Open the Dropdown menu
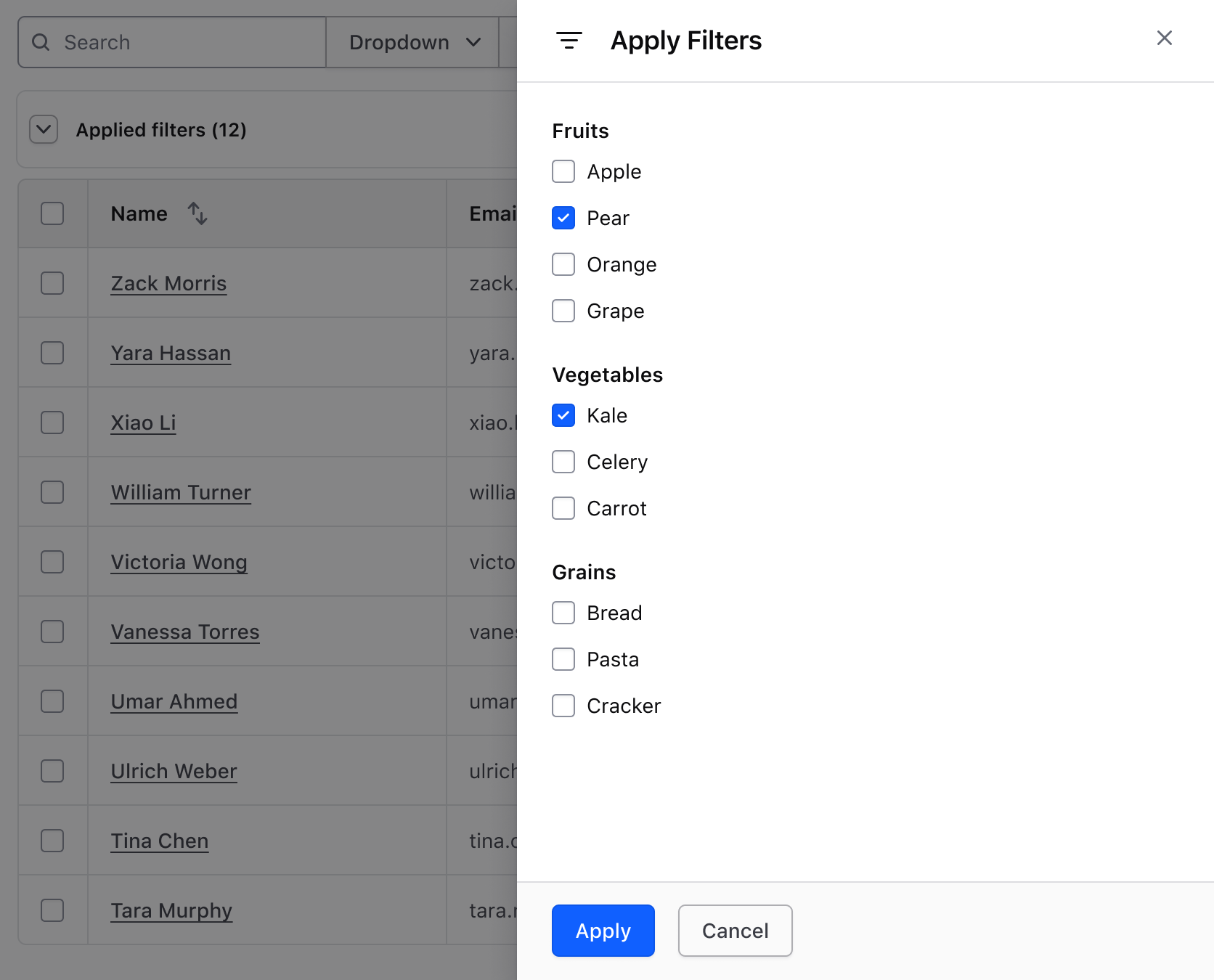The height and width of the screenshot is (980, 1214). 412,42
